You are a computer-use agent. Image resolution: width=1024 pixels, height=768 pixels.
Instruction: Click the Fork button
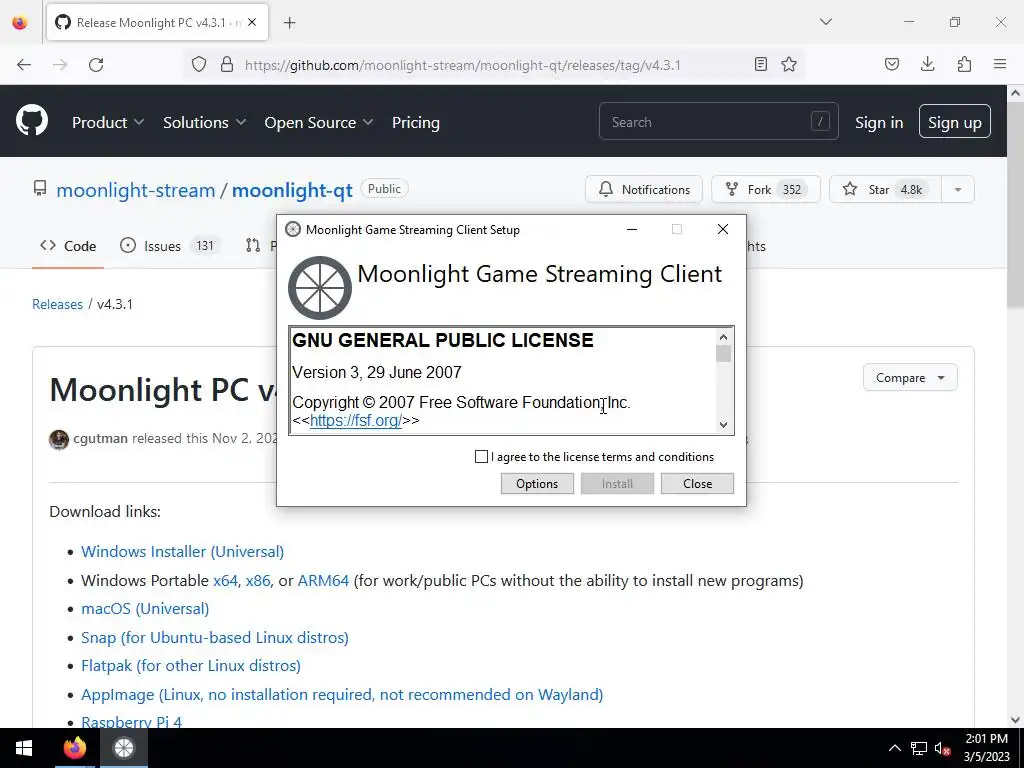[765, 189]
